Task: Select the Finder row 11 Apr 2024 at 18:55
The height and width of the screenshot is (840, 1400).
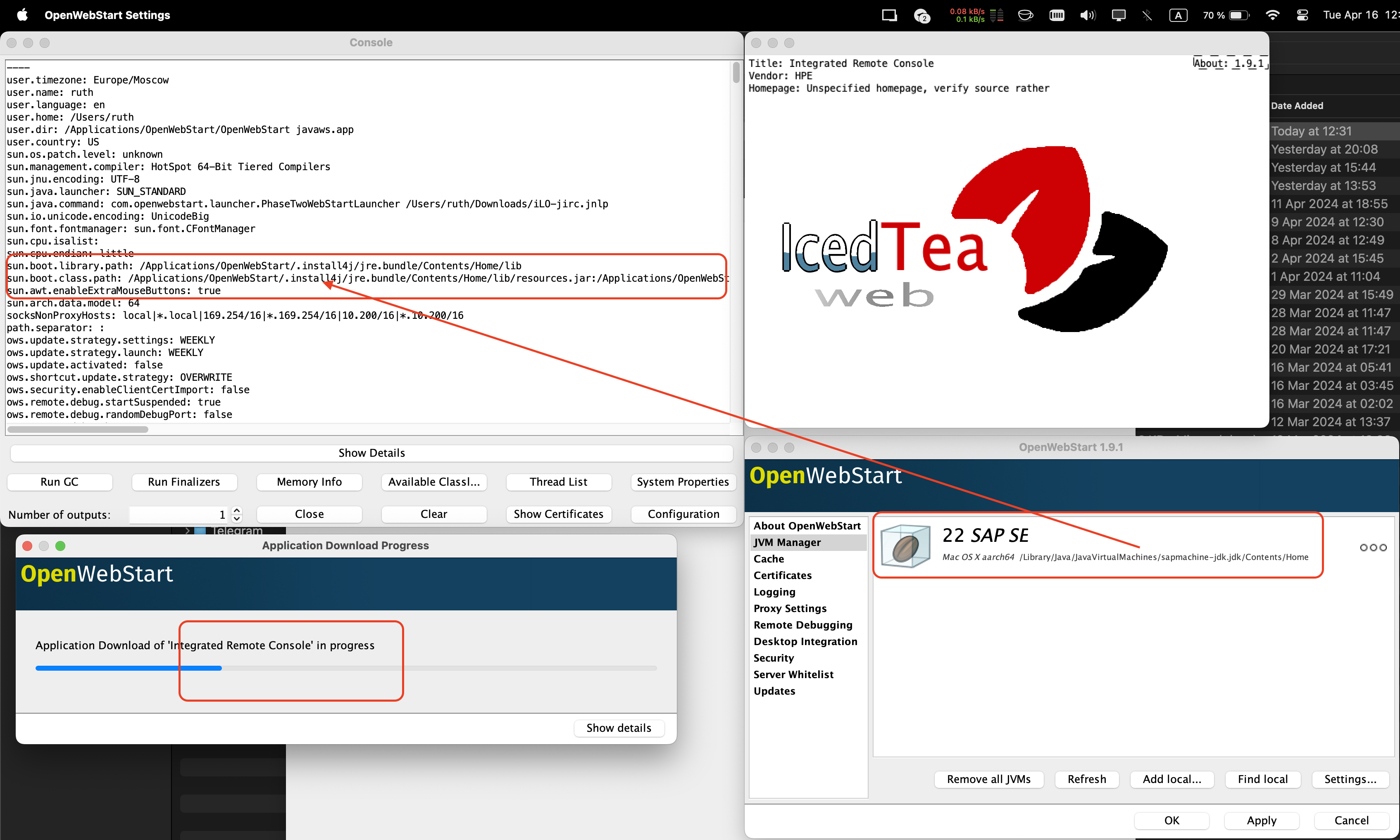Action: tap(1334, 204)
